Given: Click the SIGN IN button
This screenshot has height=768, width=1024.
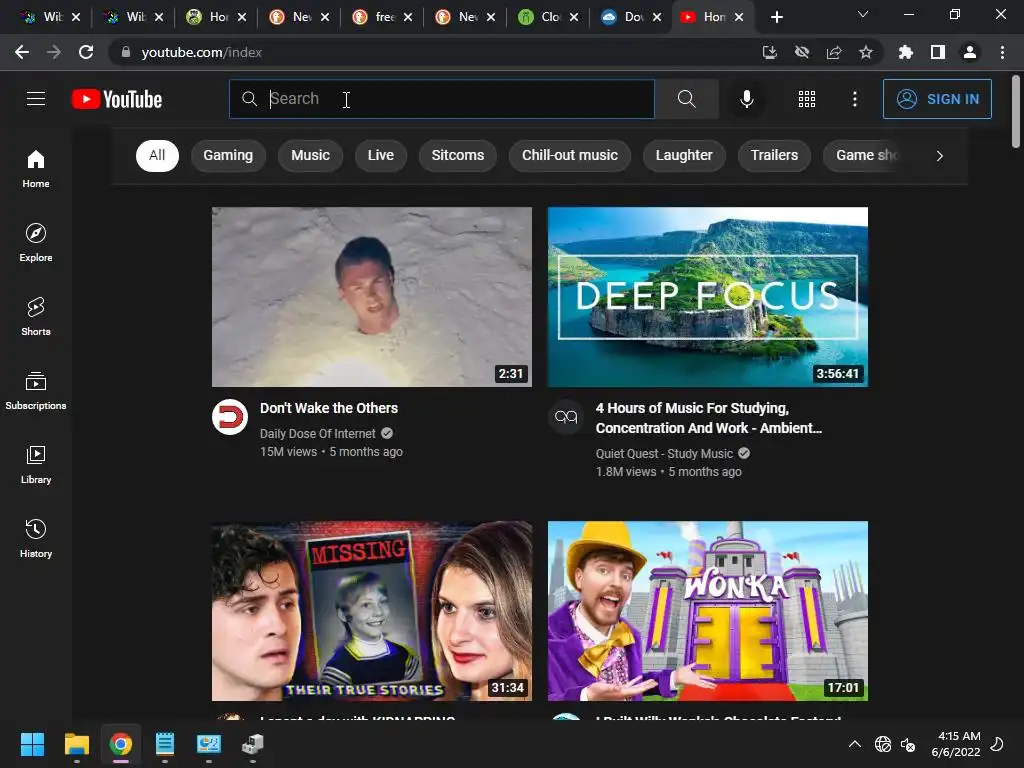Looking at the screenshot, I should pos(937,99).
